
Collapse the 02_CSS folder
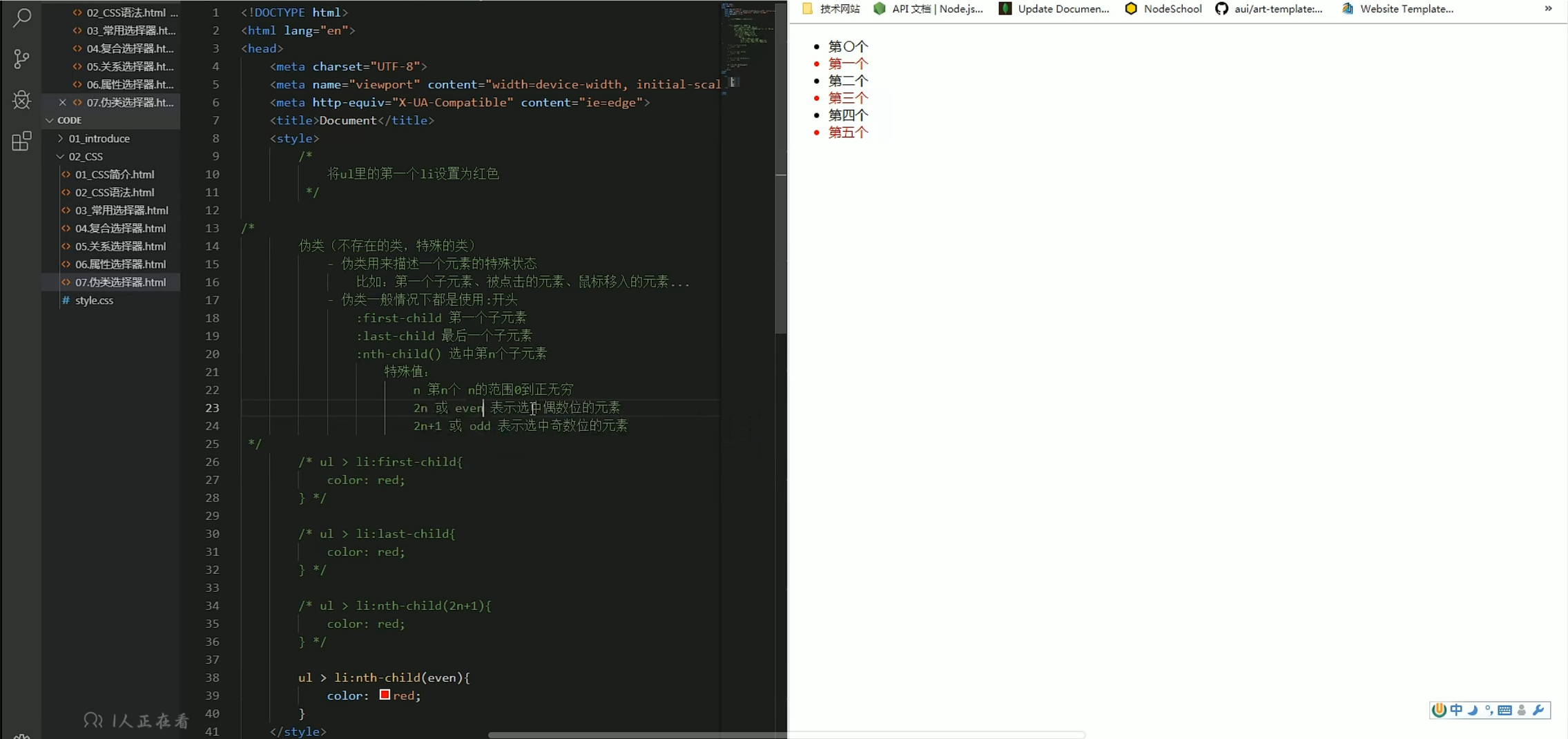tap(110, 156)
